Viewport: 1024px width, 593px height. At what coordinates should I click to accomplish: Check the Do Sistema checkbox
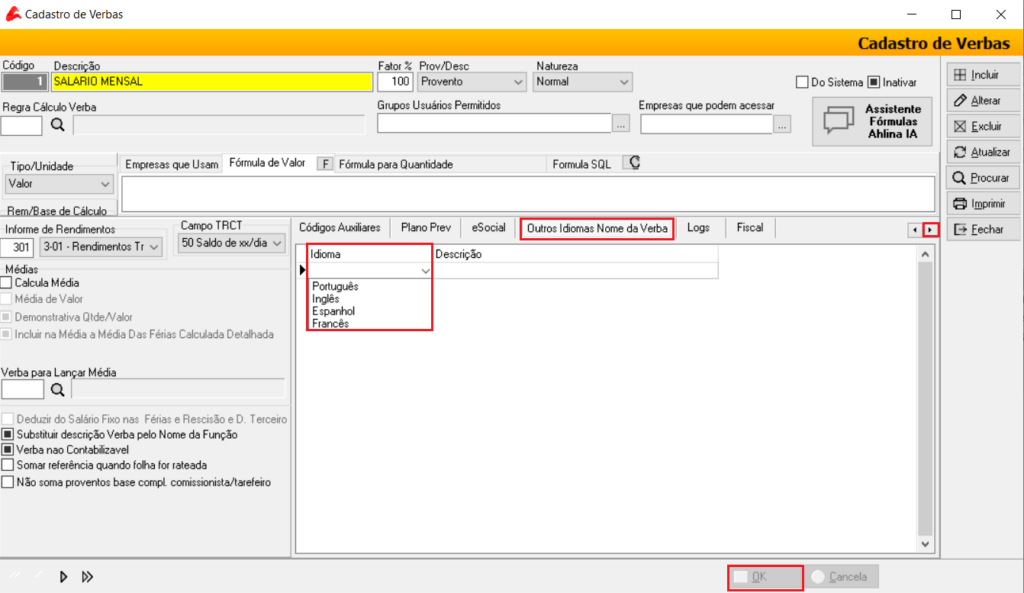(x=802, y=82)
